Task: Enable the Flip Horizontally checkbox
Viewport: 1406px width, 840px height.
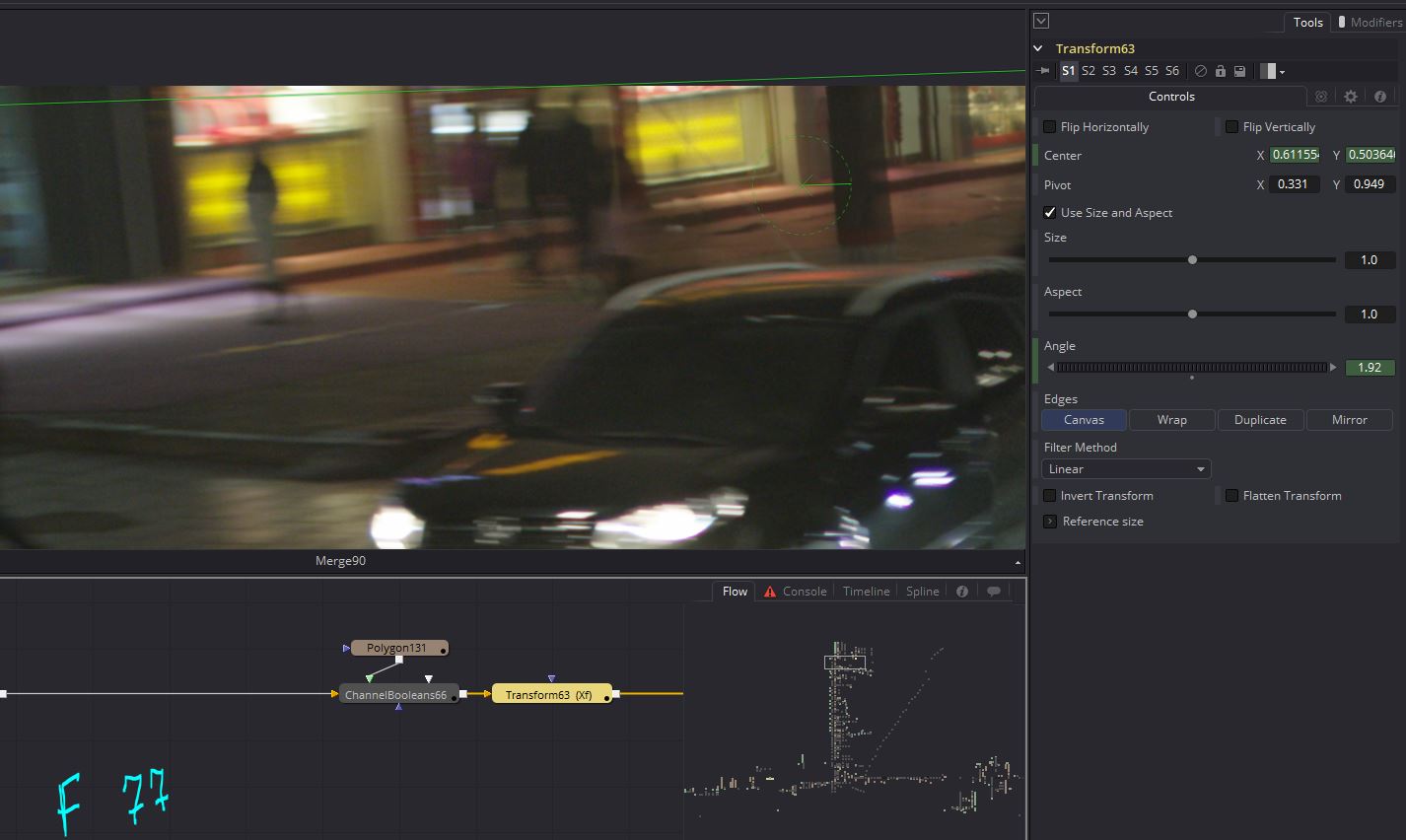Action: click(1050, 127)
